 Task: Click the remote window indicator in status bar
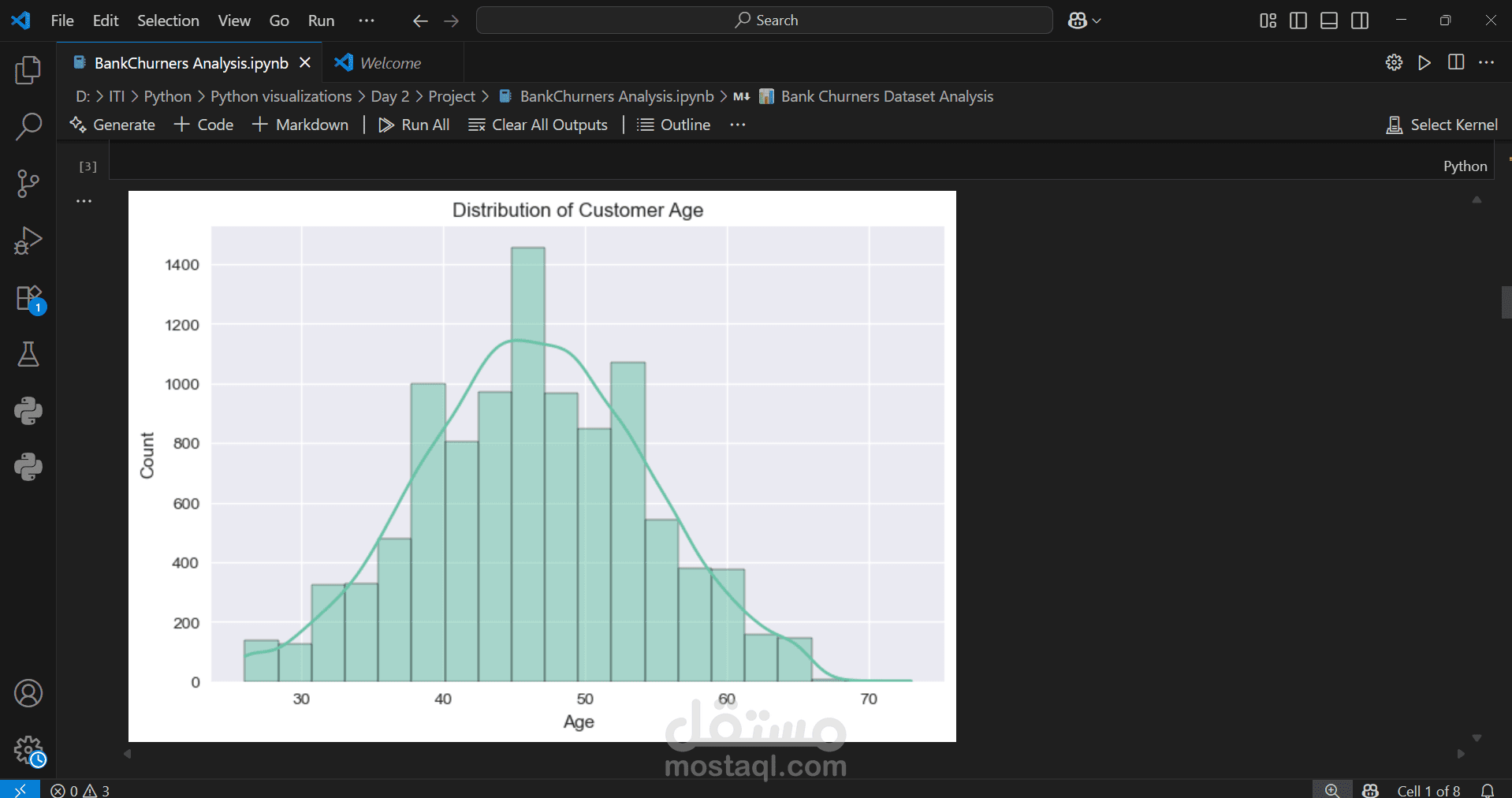[20, 789]
